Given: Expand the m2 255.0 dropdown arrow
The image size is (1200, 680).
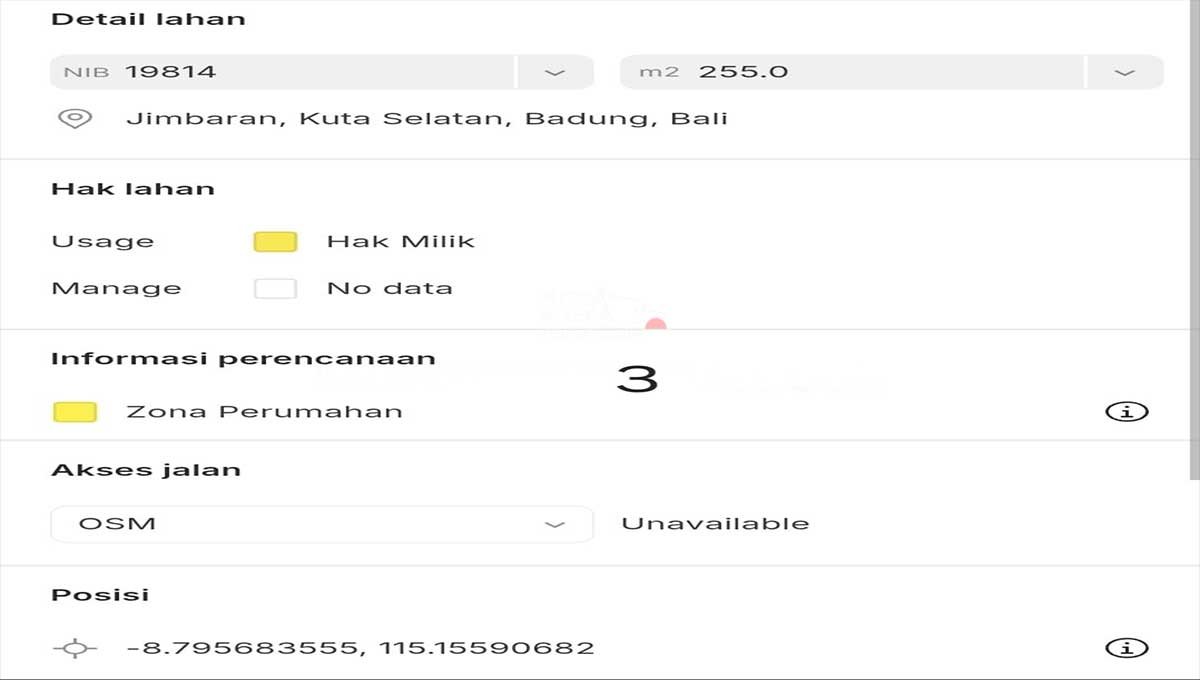Looking at the screenshot, I should click(x=1125, y=72).
